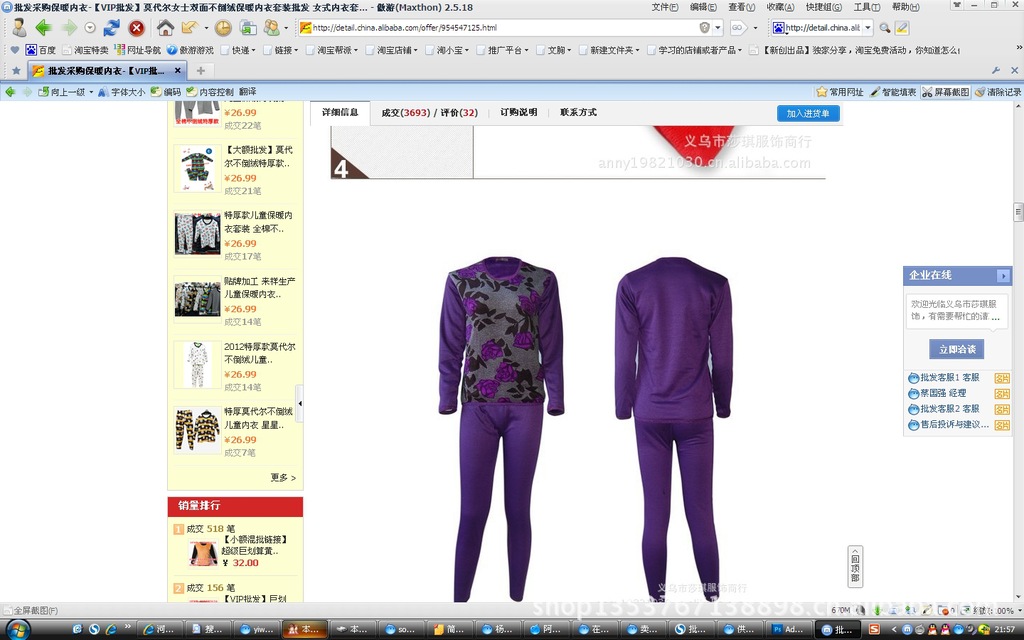Click the vertical scrollbar thumb

(x=1018, y=212)
